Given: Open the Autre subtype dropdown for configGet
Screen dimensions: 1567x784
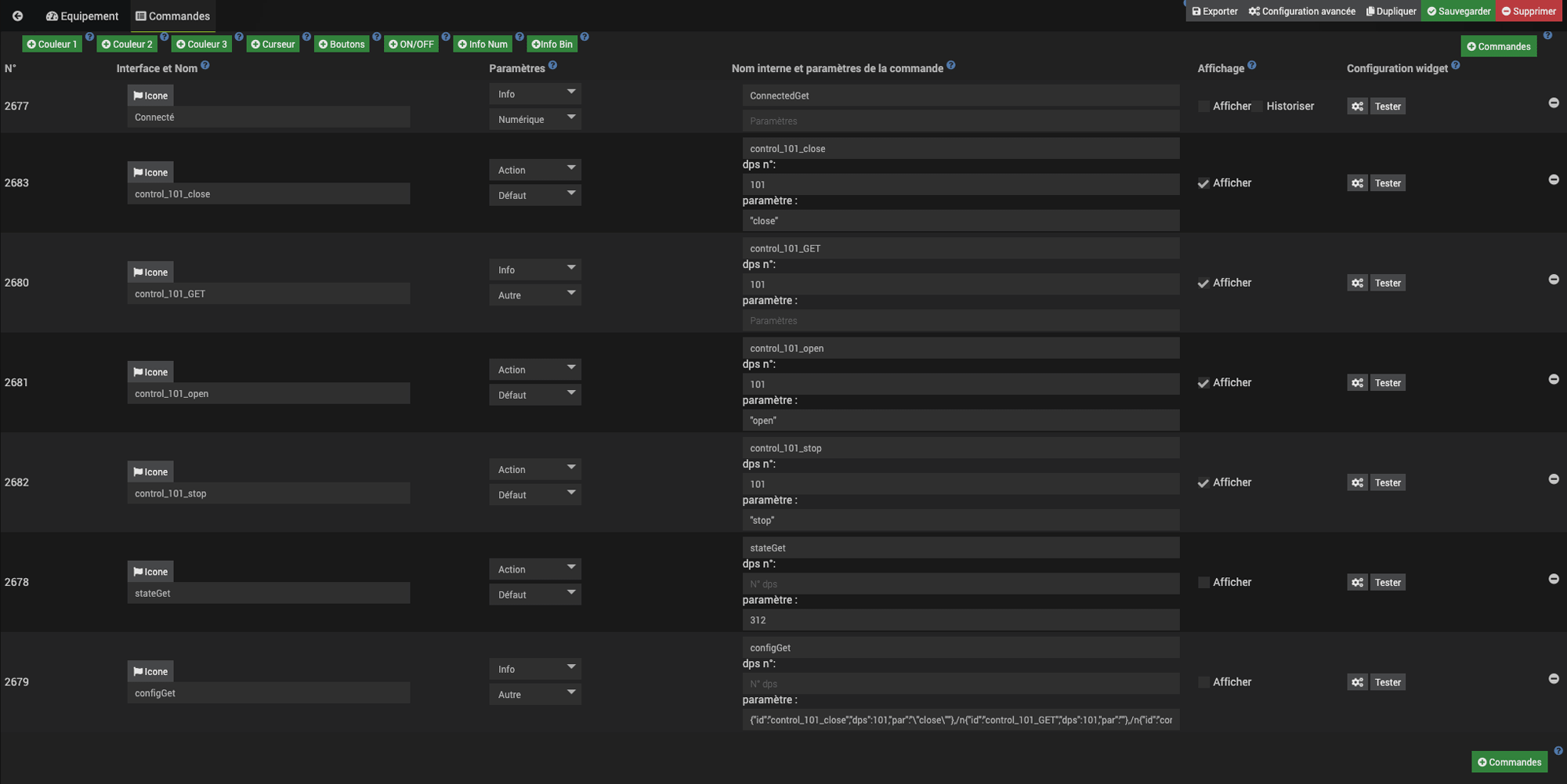Looking at the screenshot, I should pos(534,695).
